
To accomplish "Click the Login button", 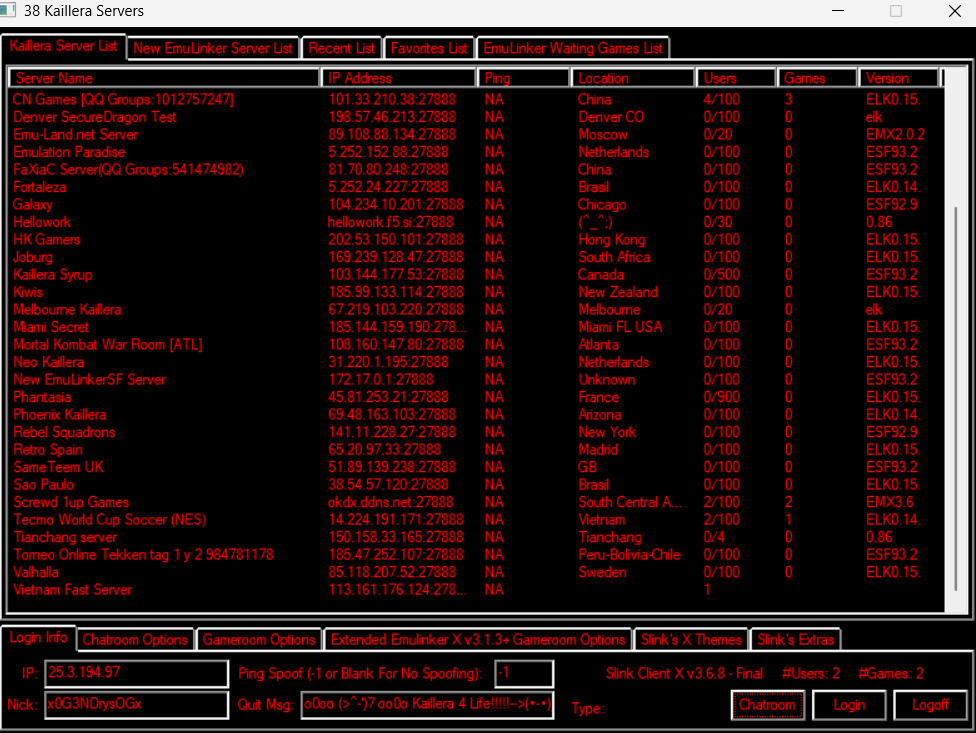I will (x=849, y=705).
